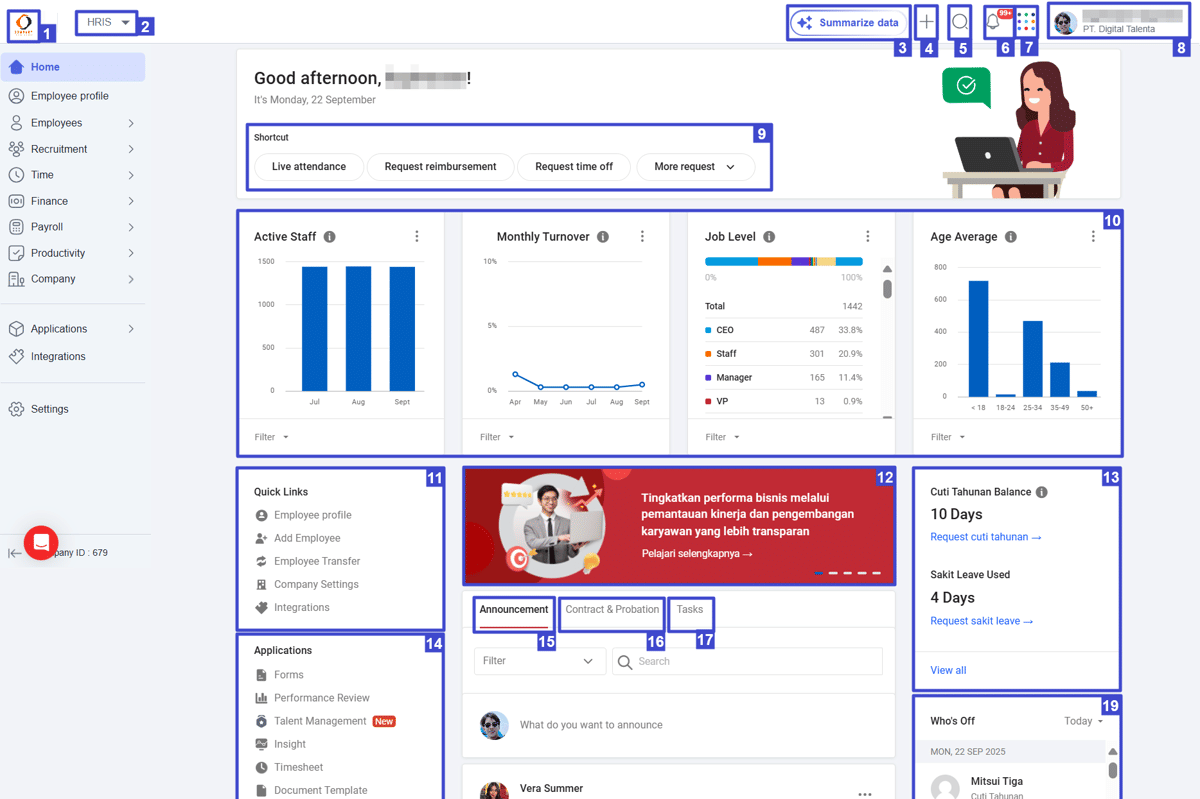
Task: Open Filter dropdown under Job Level
Action: (723, 437)
